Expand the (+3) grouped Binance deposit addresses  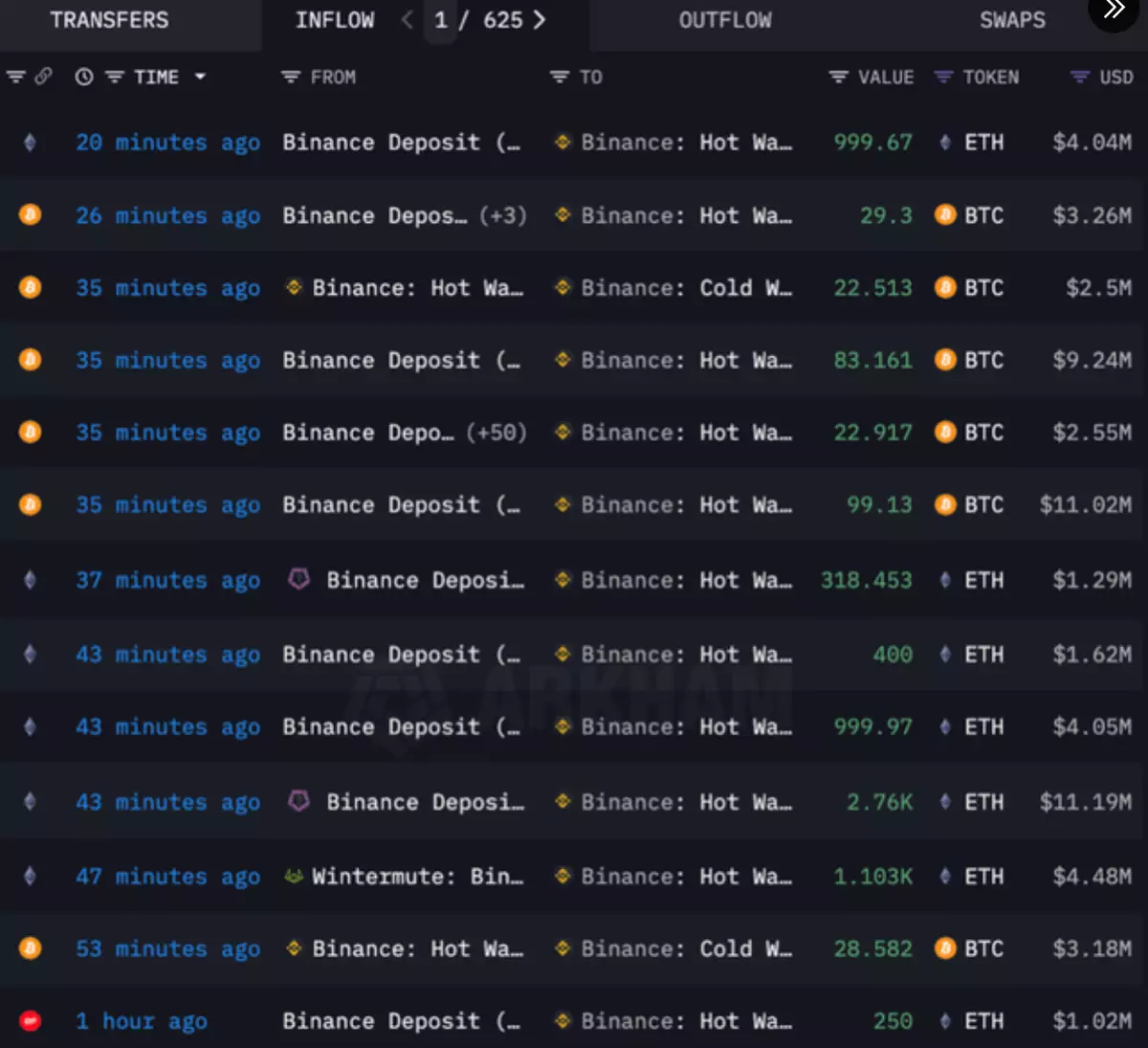(x=503, y=215)
